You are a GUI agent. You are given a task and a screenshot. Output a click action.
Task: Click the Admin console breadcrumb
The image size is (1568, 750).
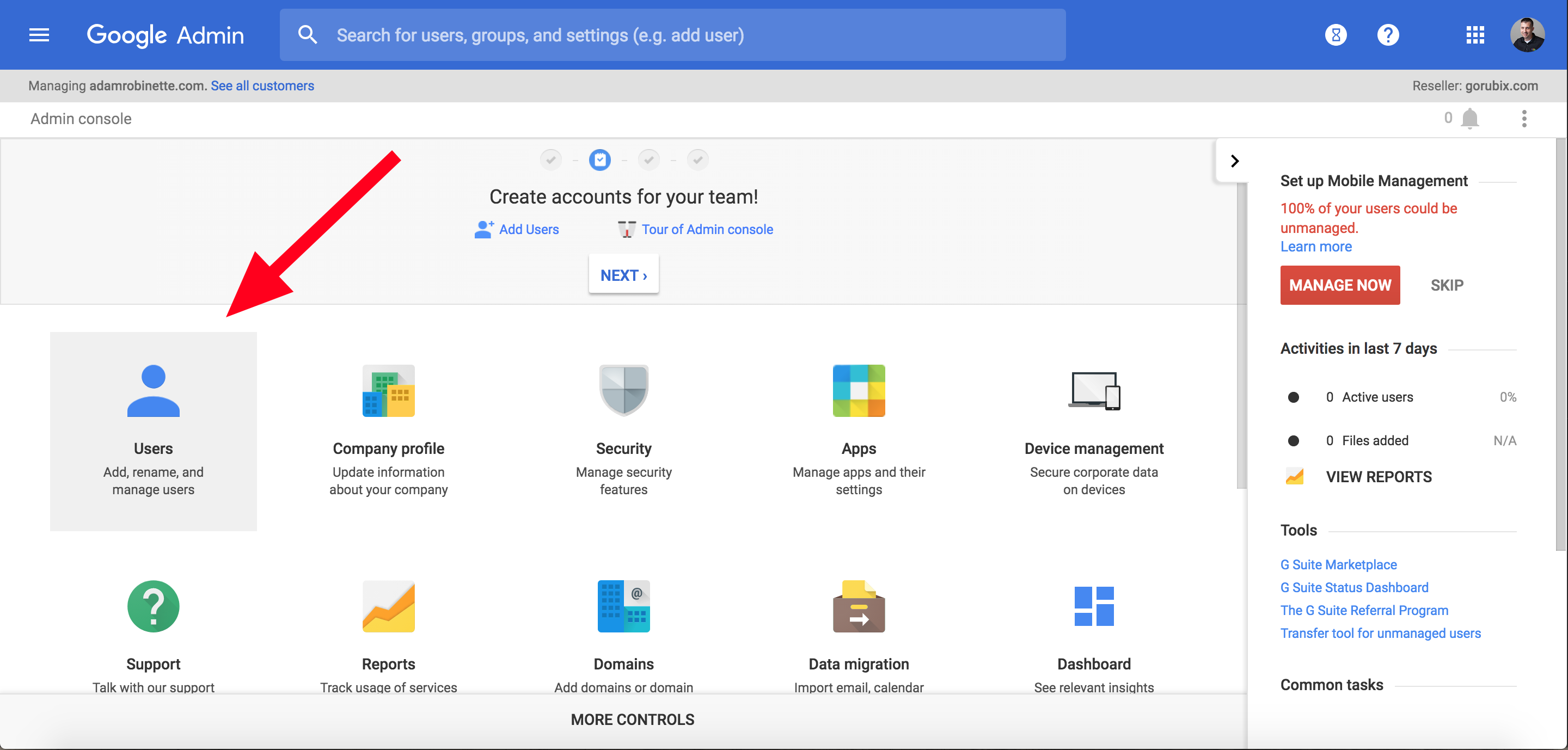[x=81, y=119]
